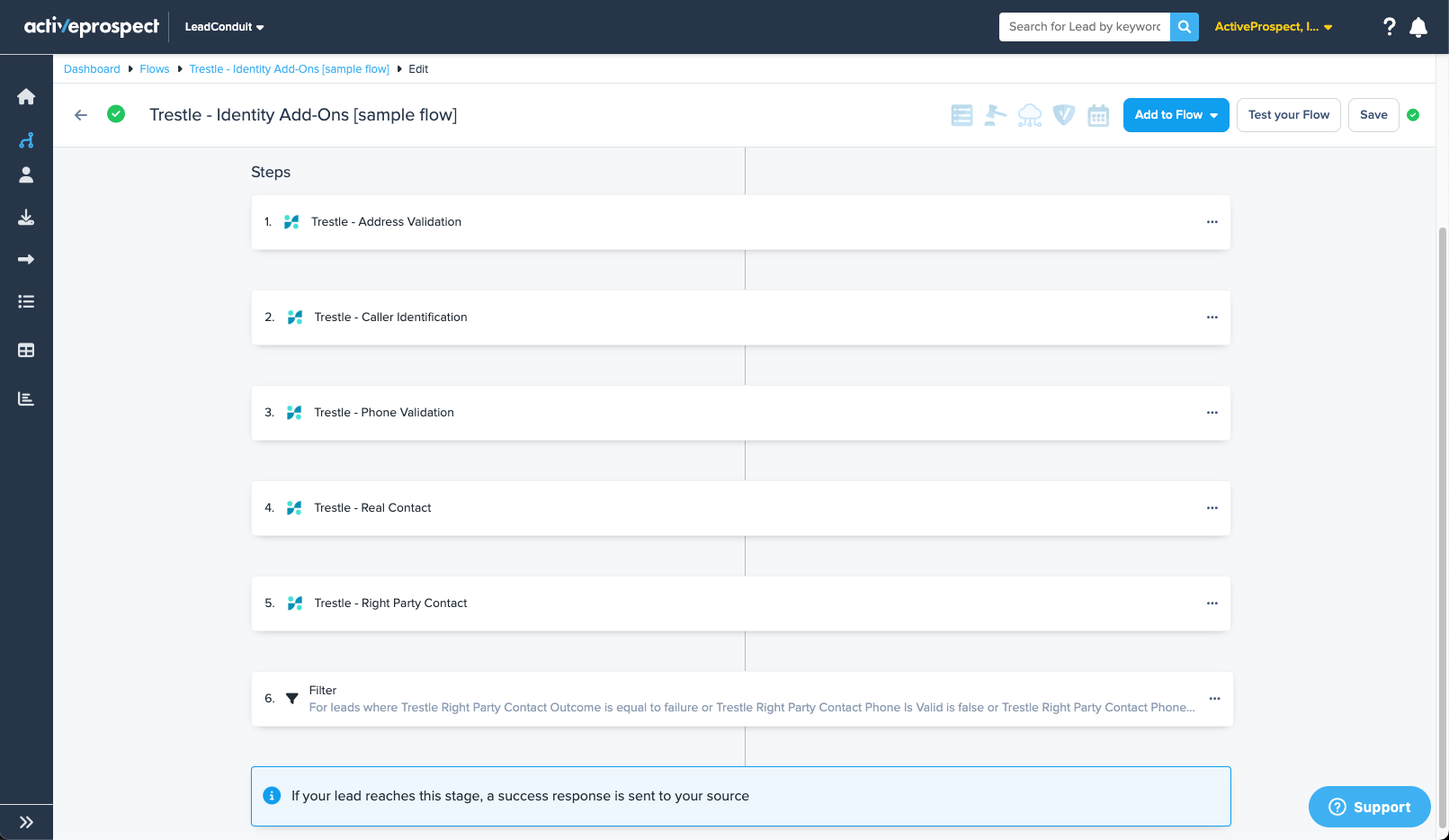Screen dimensions: 1449x840
Task: Click the calendar icon in the flow toolbar
Action: tap(1098, 115)
